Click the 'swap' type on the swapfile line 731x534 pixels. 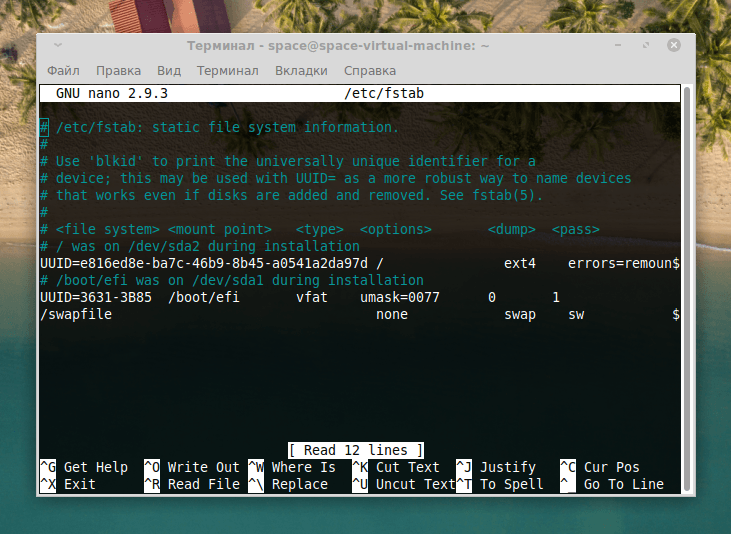520,314
